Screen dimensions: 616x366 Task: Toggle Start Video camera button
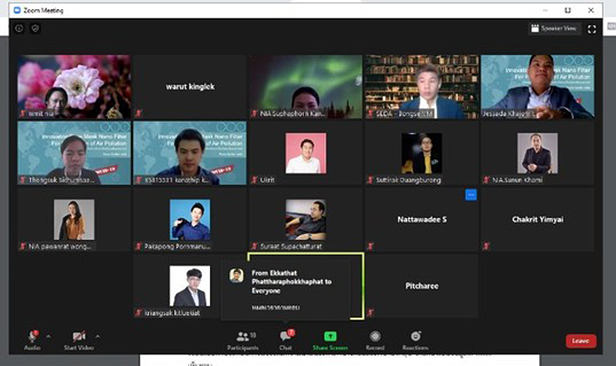coord(79,340)
